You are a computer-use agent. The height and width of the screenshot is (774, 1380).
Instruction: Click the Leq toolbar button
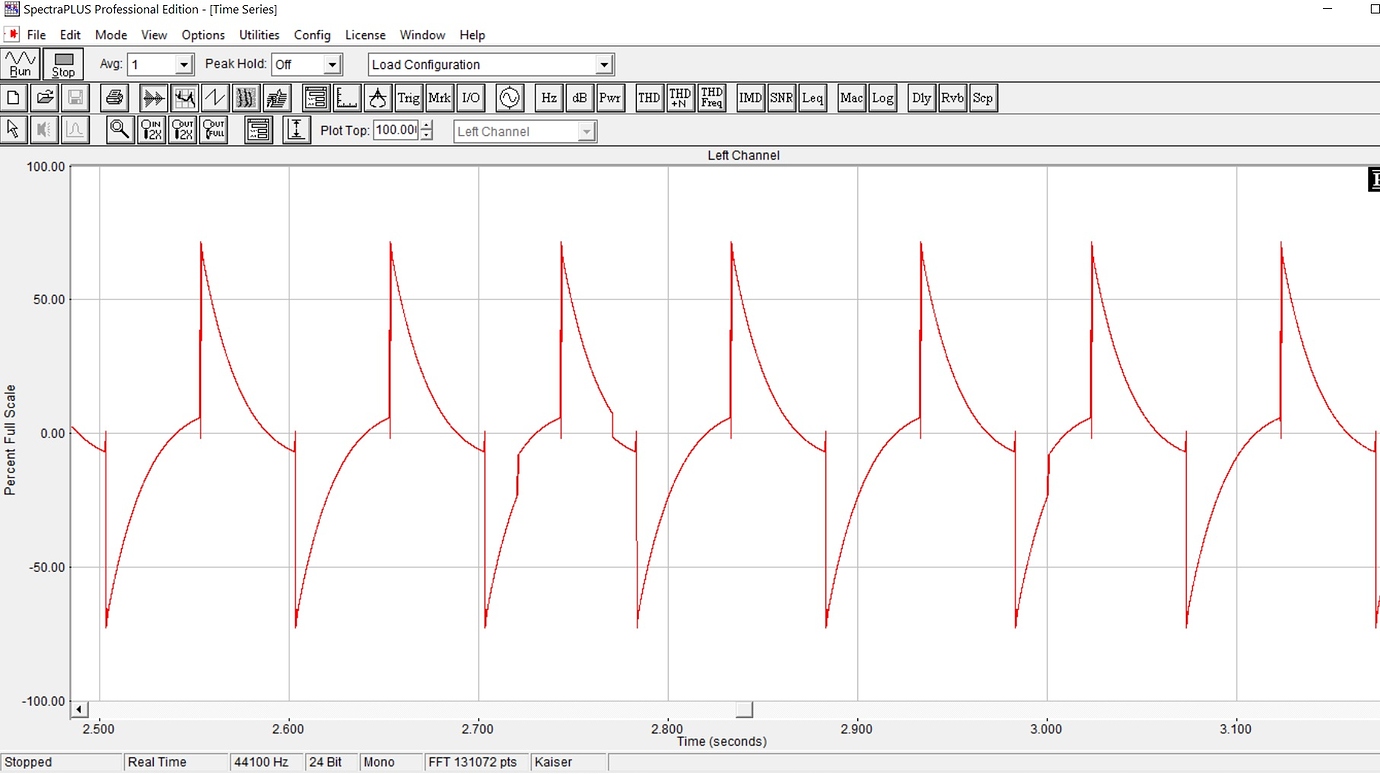pos(812,98)
